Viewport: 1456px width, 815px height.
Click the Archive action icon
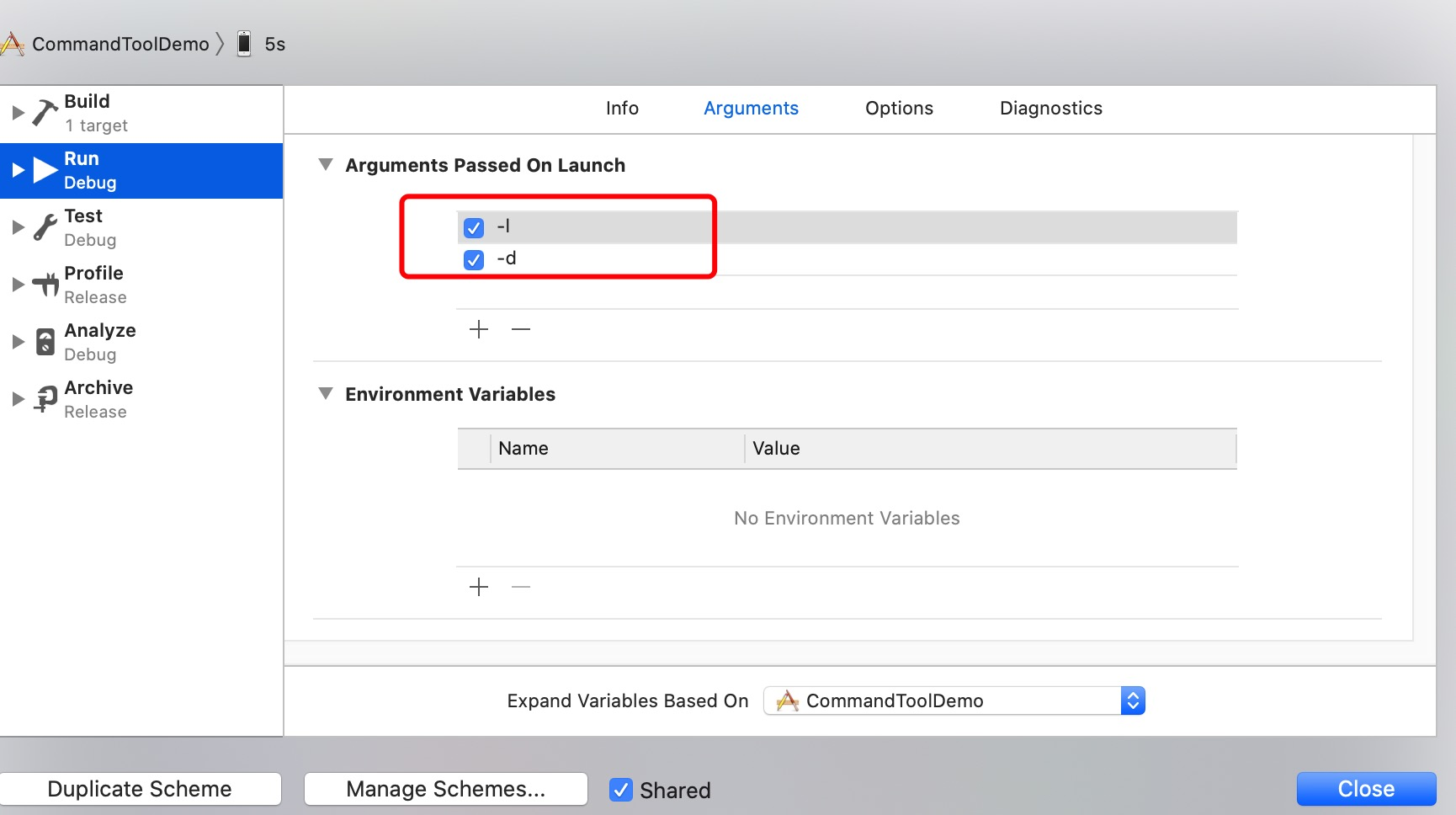pyautogui.click(x=45, y=399)
